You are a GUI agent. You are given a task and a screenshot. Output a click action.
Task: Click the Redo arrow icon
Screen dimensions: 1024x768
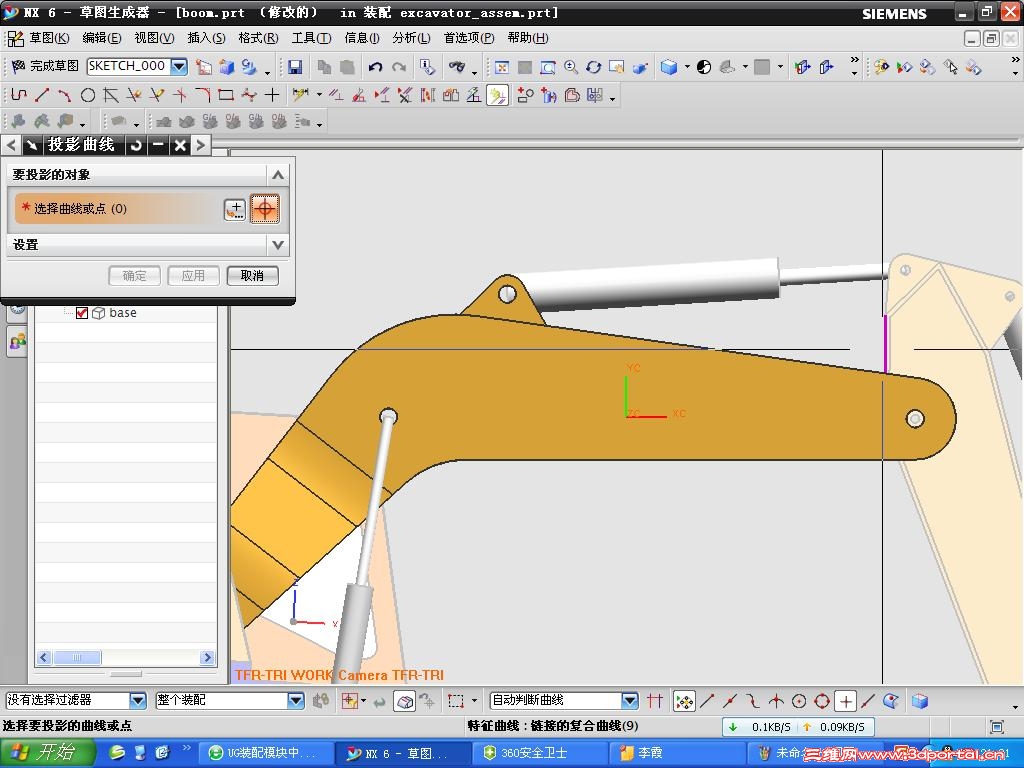click(399, 67)
